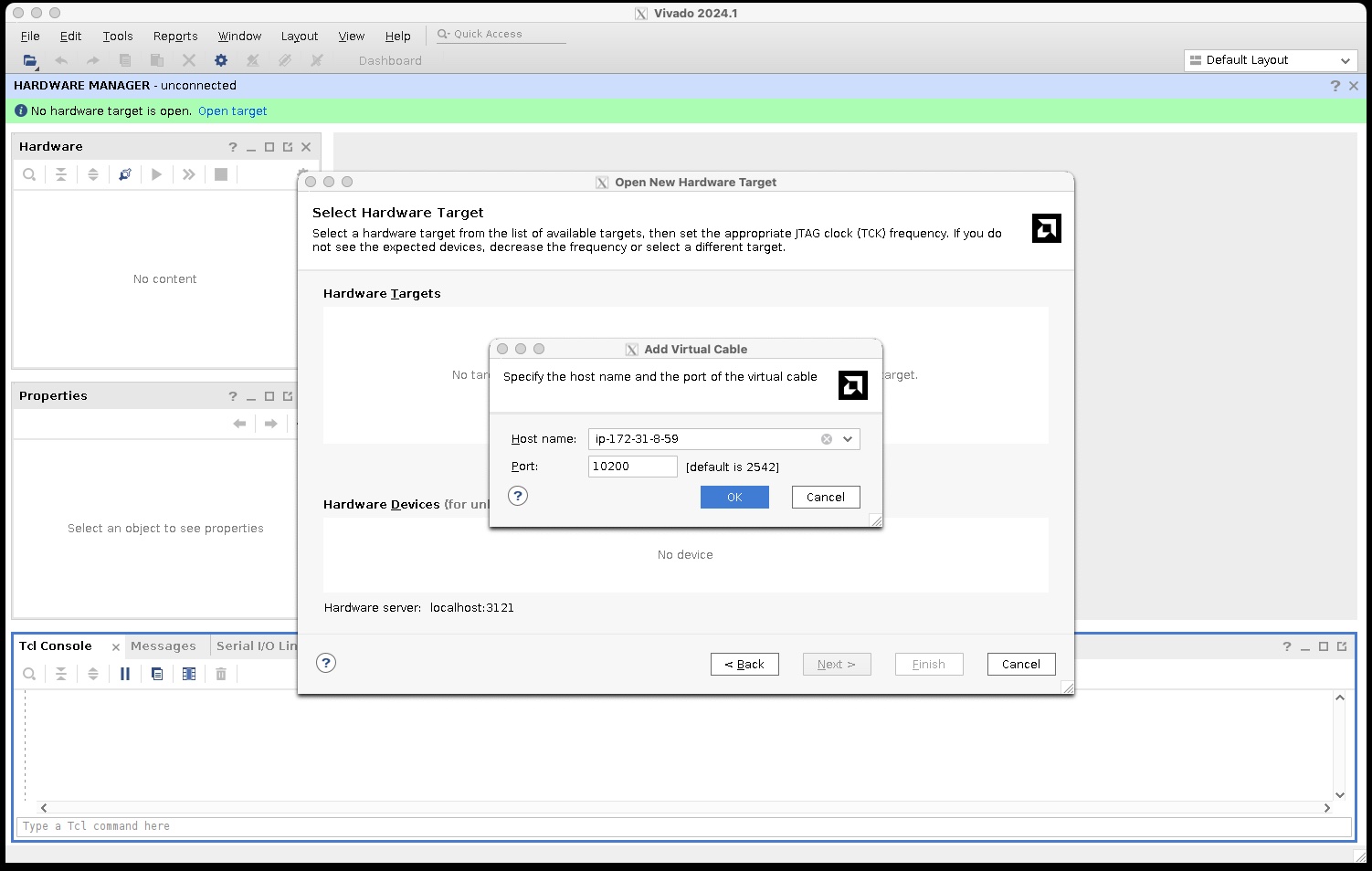Switch to the Messages tab
Viewport: 1372px width, 871px height.
pyautogui.click(x=164, y=646)
